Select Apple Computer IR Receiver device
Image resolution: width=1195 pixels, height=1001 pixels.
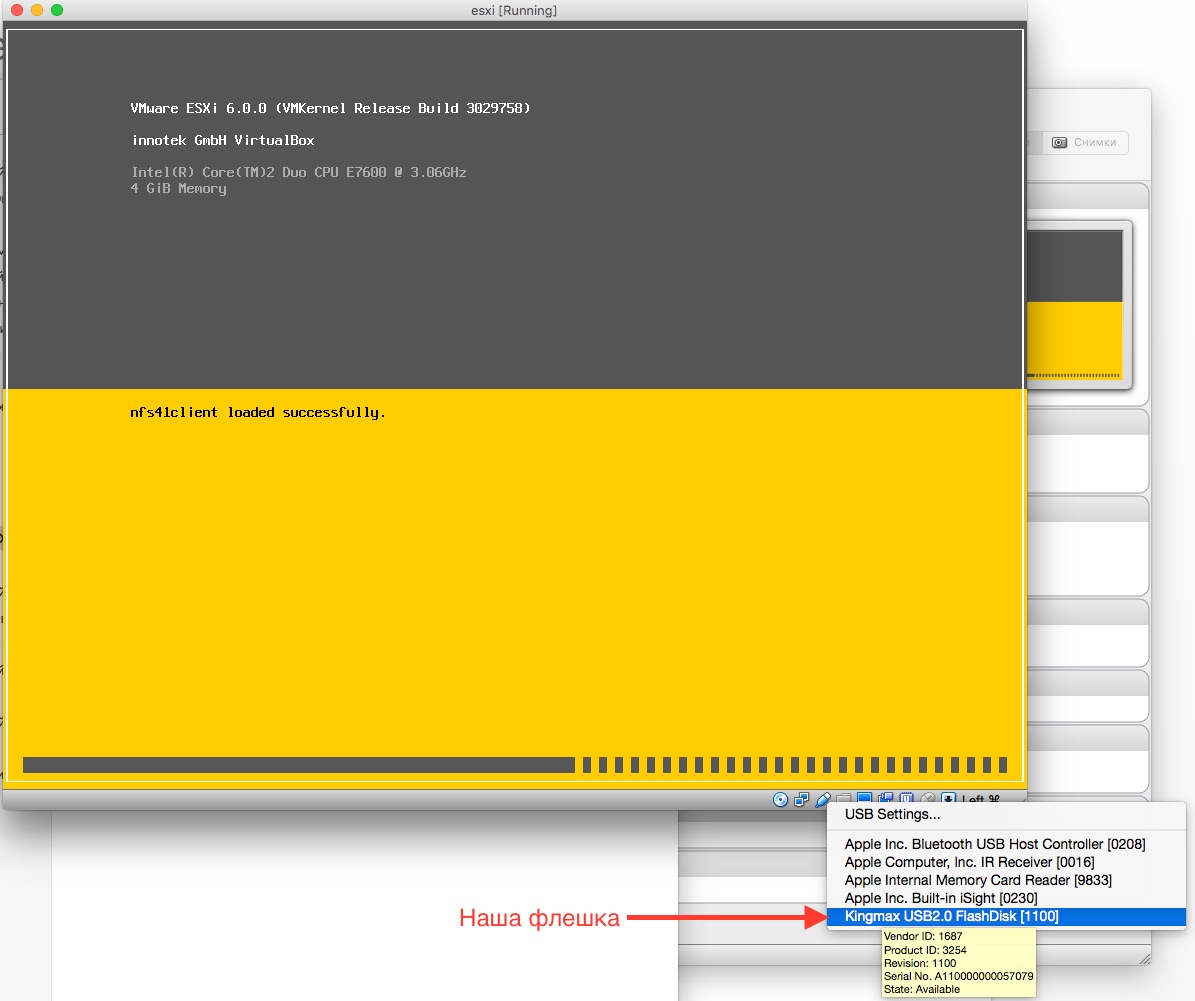[x=969, y=862]
